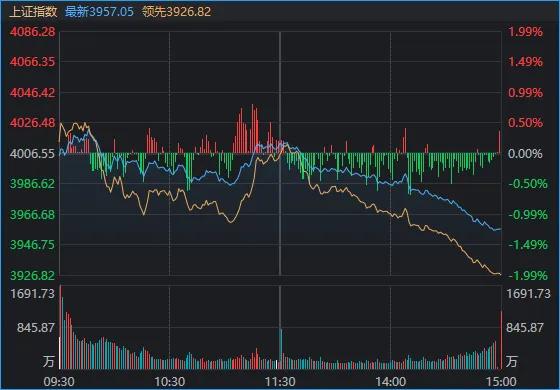Click the right 1691.73 volume label
The height and width of the screenshot is (390, 560).
(529, 294)
